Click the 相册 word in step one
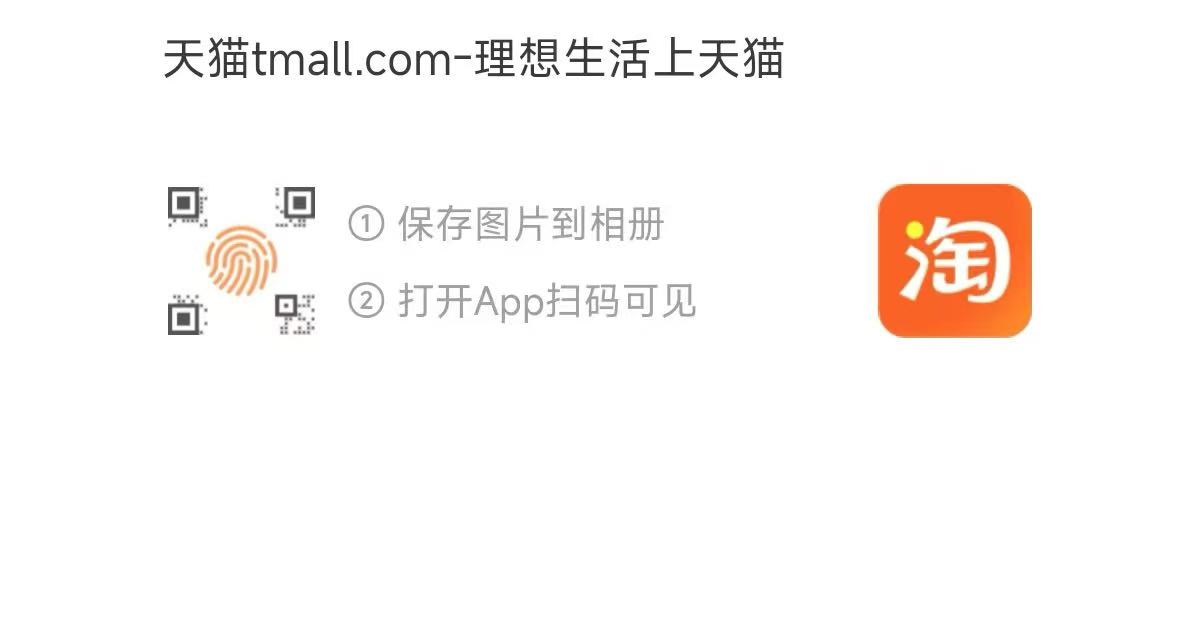1200x630 pixels. [627, 224]
